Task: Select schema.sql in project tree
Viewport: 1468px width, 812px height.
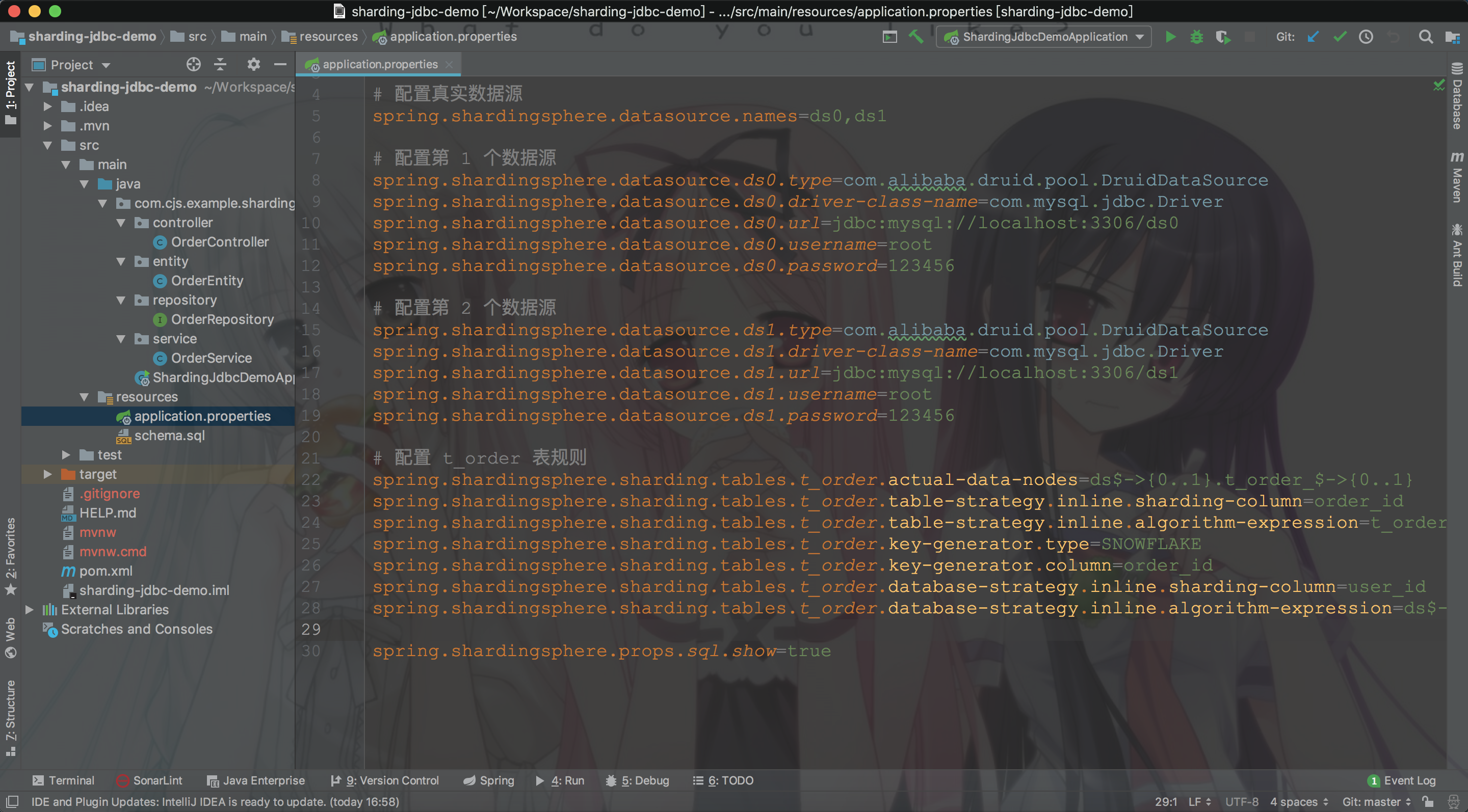Action: [x=169, y=436]
